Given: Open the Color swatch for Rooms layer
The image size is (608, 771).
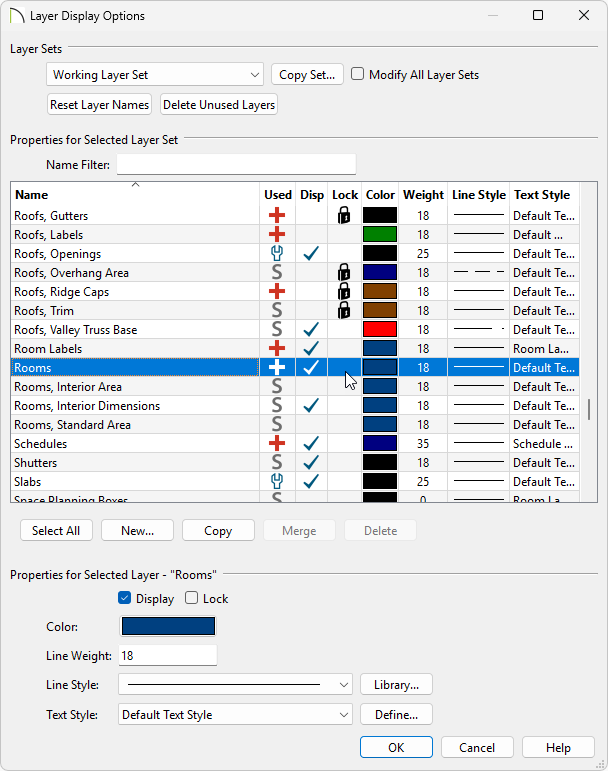Looking at the screenshot, I should [x=168, y=627].
